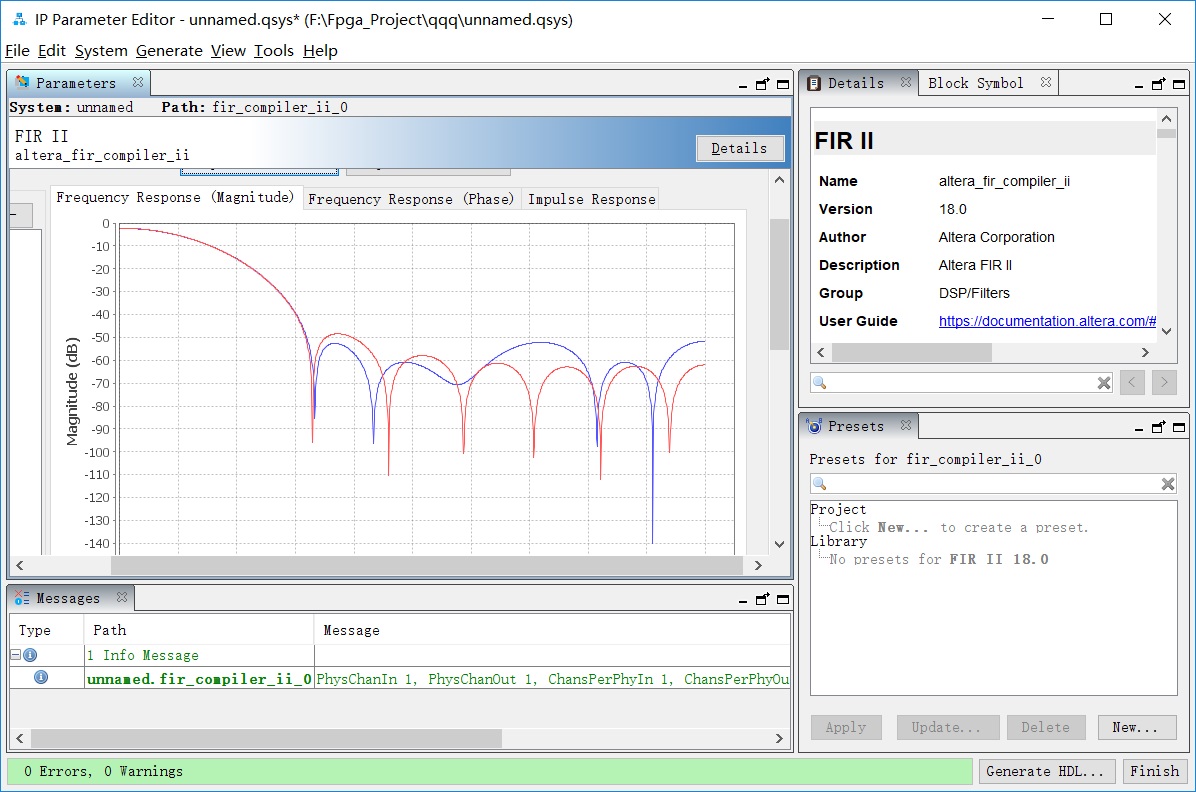Open the Tools menu
Screen dimensions: 1196x792
(273, 50)
